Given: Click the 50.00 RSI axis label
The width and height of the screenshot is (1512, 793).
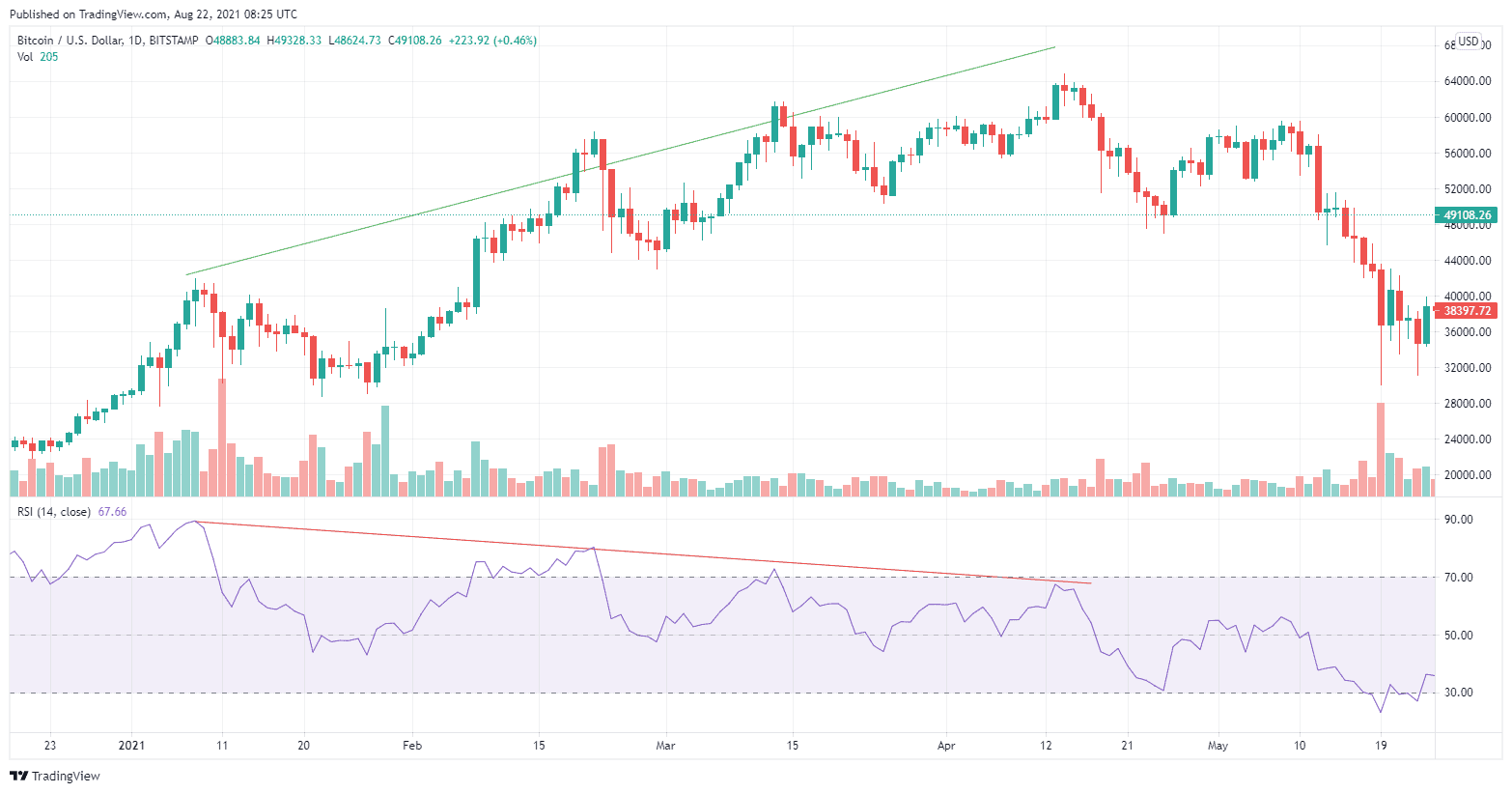Looking at the screenshot, I should [1459, 636].
